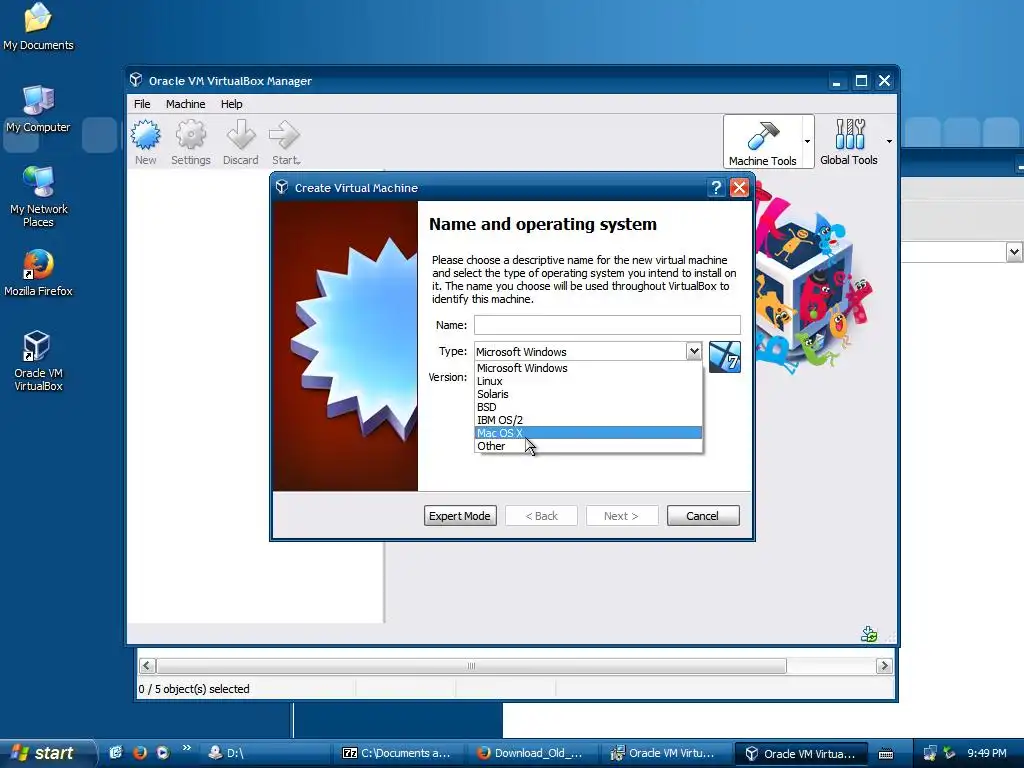The height and width of the screenshot is (768, 1024).
Task: Click the horizontal scrollbar thumb
Action: [x=471, y=665]
